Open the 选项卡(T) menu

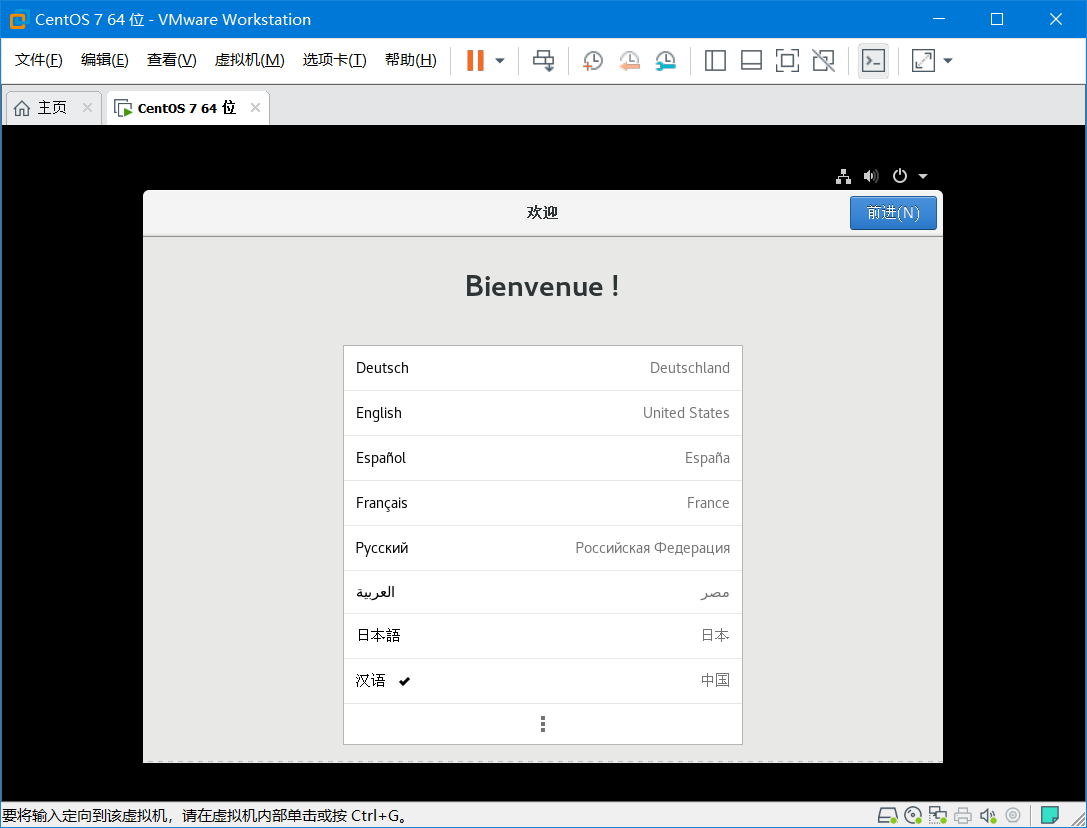(x=335, y=60)
